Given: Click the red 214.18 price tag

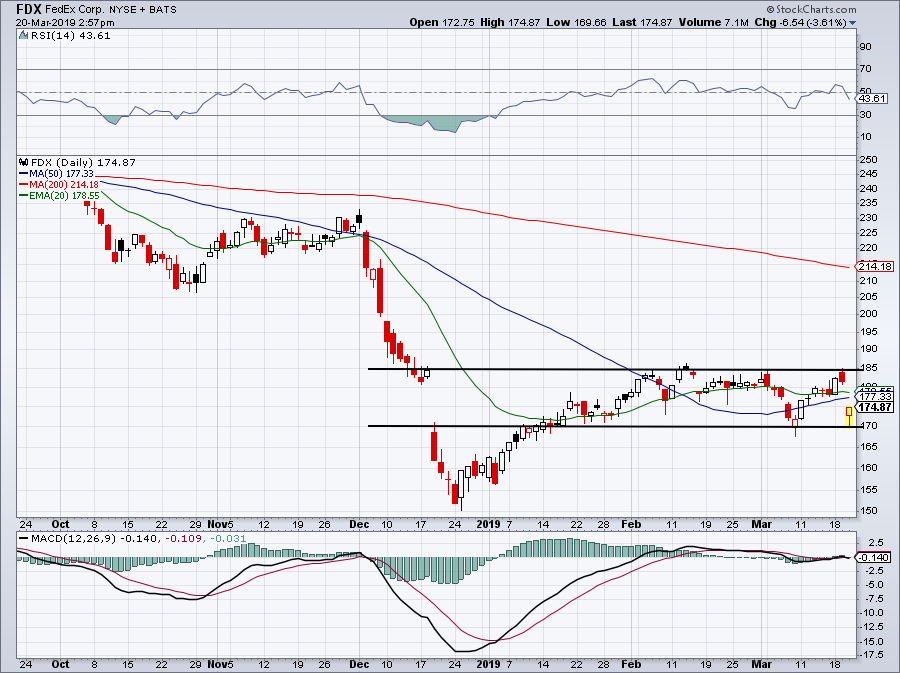Looking at the screenshot, I should pos(875,266).
